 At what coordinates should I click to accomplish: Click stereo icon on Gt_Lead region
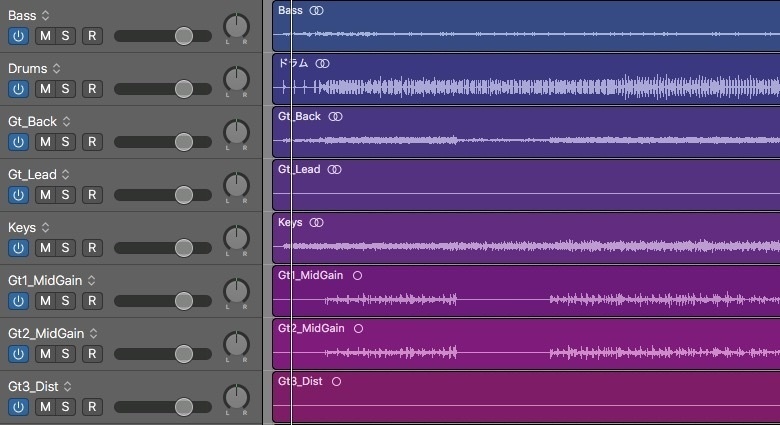point(334,170)
